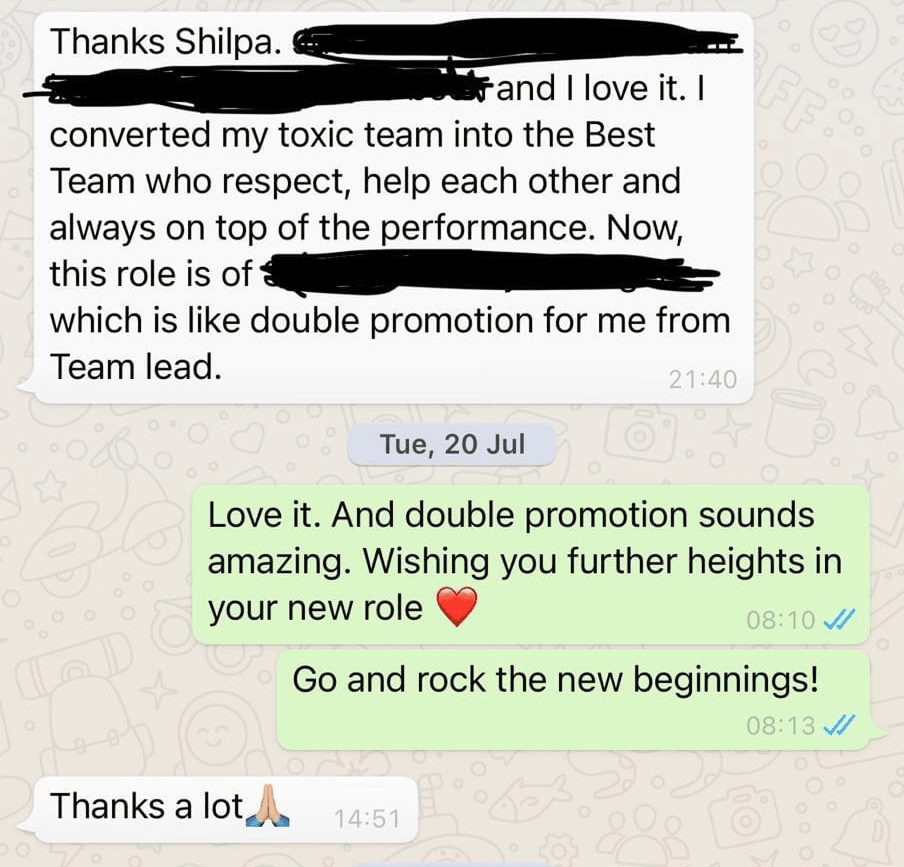This screenshot has width=904, height=867.
Task: Select the 'Thanks a lot' message bubble
Action: 219,810
